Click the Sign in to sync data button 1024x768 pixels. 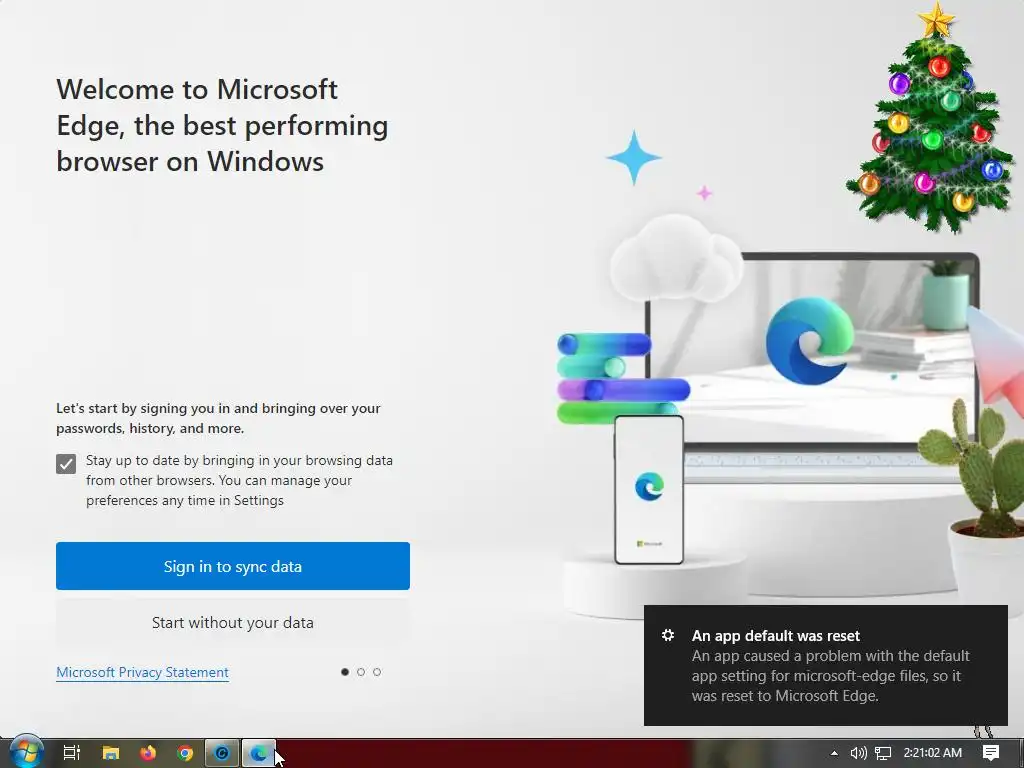(x=232, y=566)
